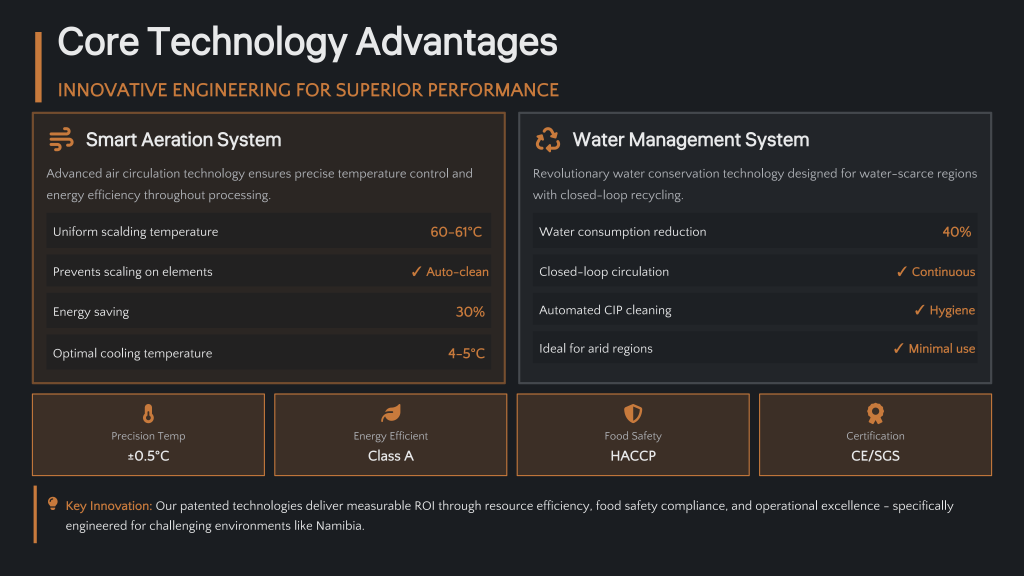1024x576 pixels.
Task: Click the Smart Aeration System heading
Action: [183, 140]
